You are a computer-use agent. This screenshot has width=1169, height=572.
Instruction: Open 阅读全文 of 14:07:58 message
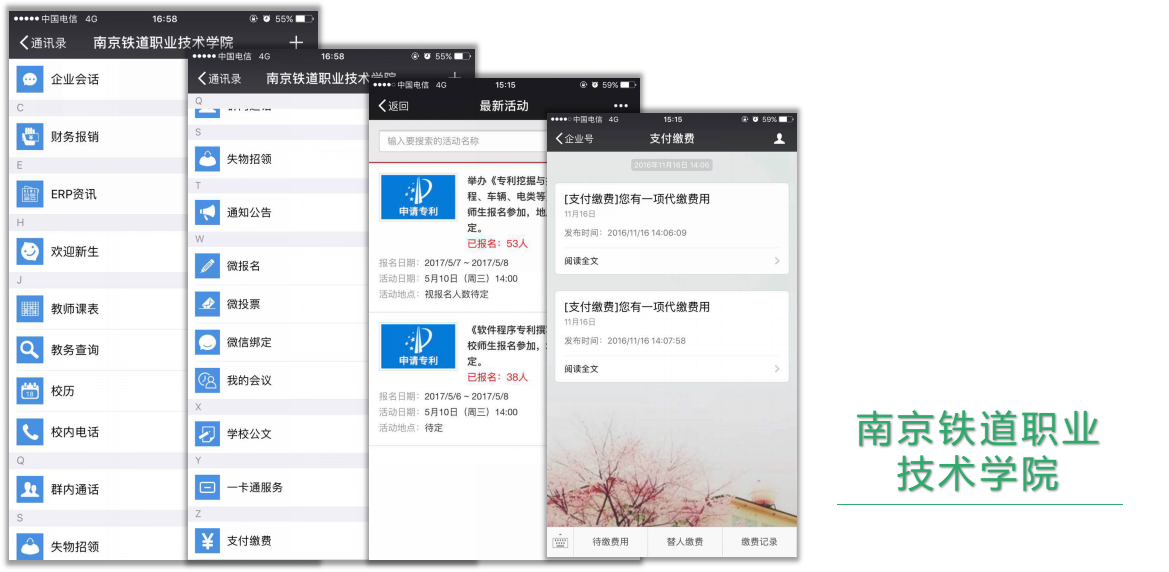tap(582, 369)
